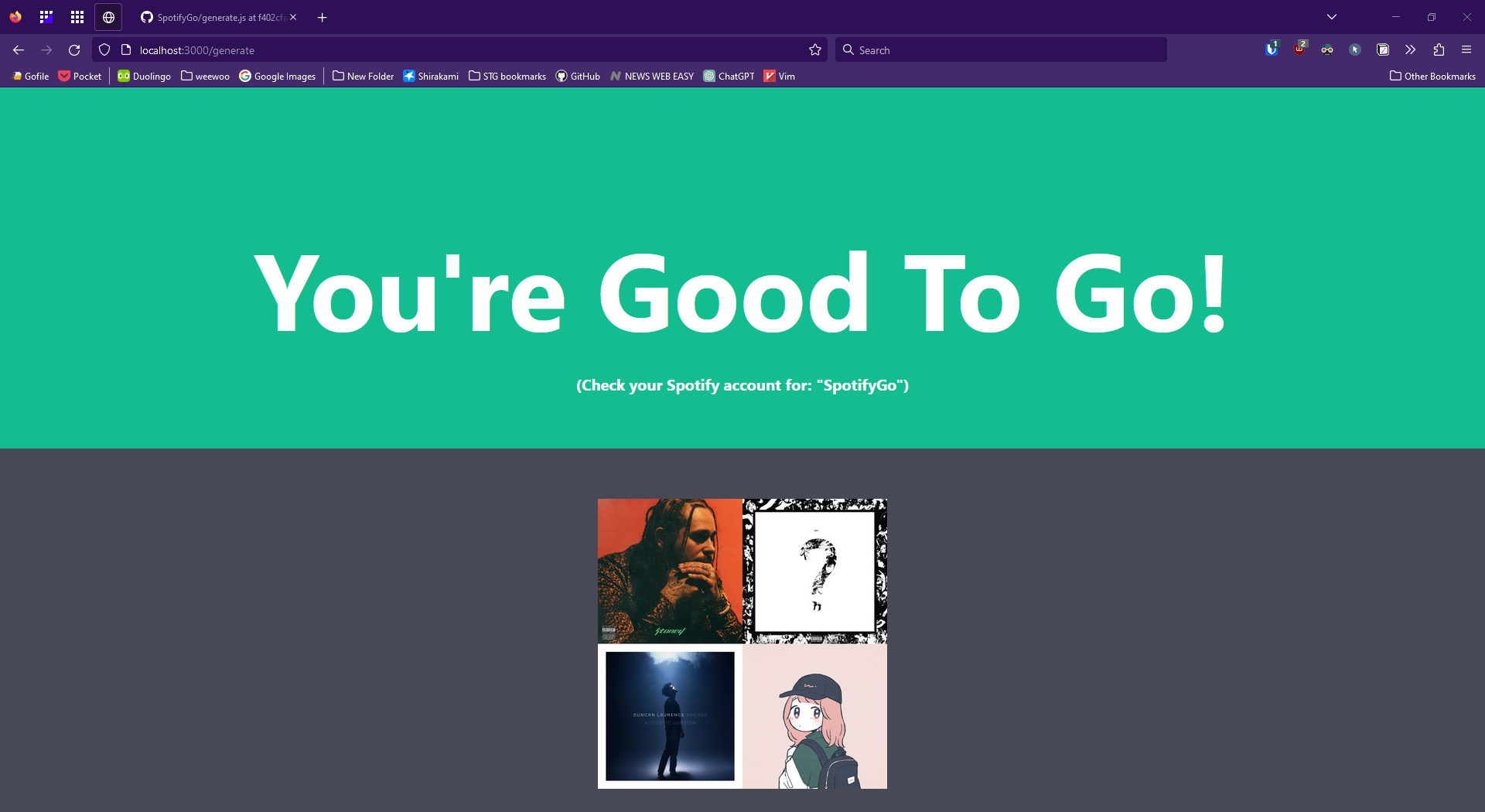Image resolution: width=1485 pixels, height=812 pixels.
Task: Open the goggles-face extension icon
Action: tap(1327, 50)
